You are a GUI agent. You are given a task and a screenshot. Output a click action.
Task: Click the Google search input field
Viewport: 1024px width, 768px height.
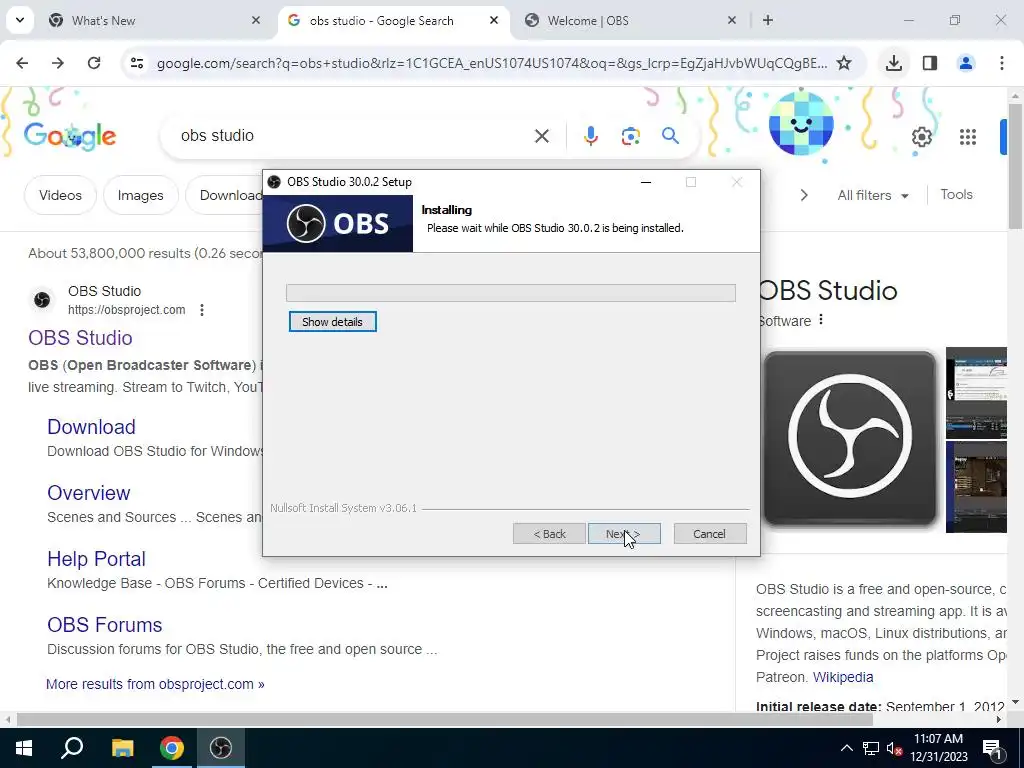click(x=353, y=136)
